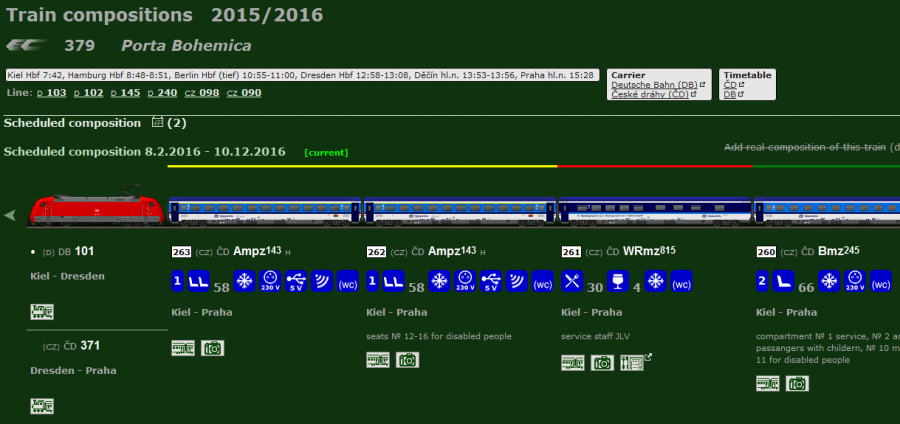
Task: Click the restaurant menu icon for car 261
Action: (633, 362)
